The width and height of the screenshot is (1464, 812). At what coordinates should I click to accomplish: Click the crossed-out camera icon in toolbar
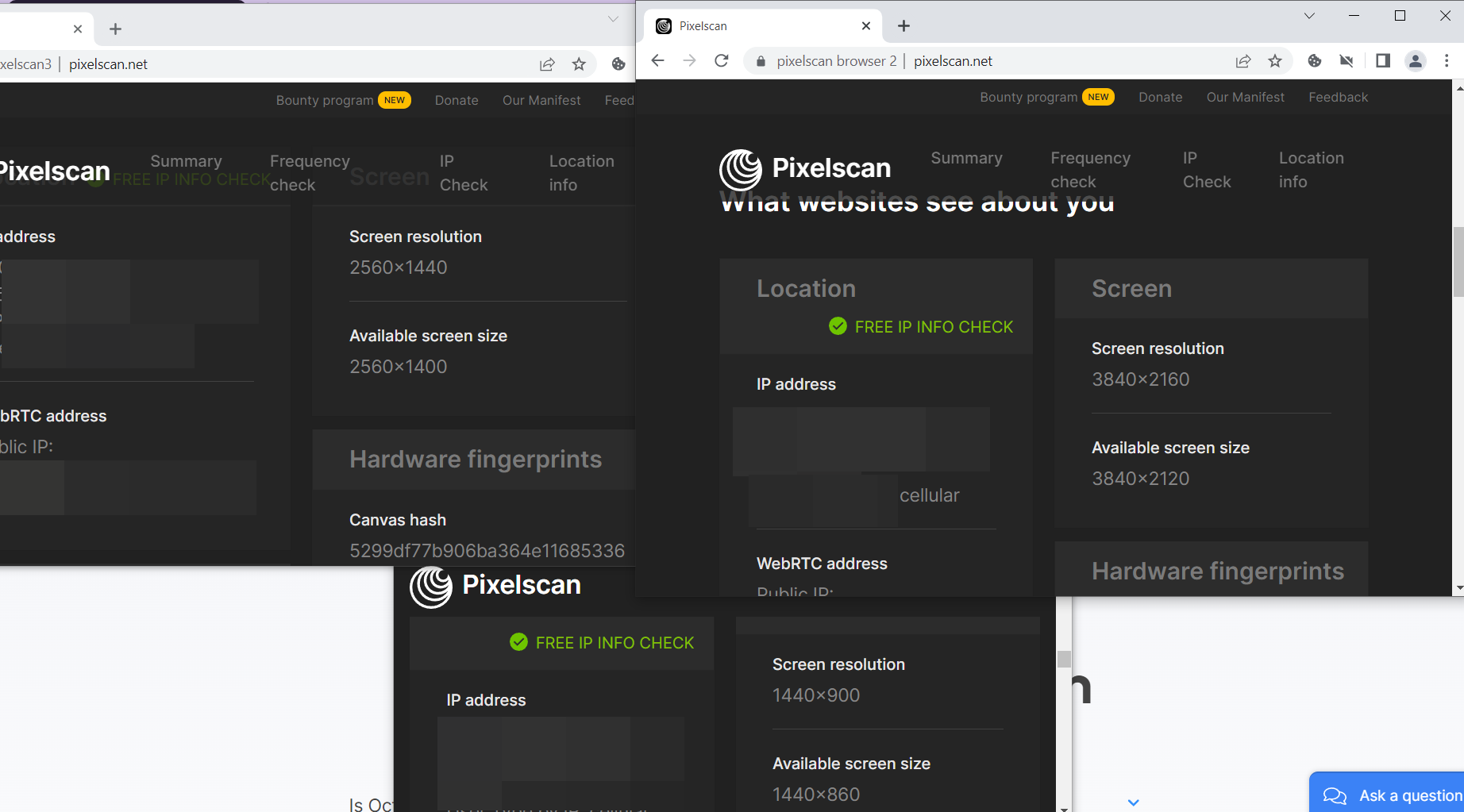(x=1346, y=61)
